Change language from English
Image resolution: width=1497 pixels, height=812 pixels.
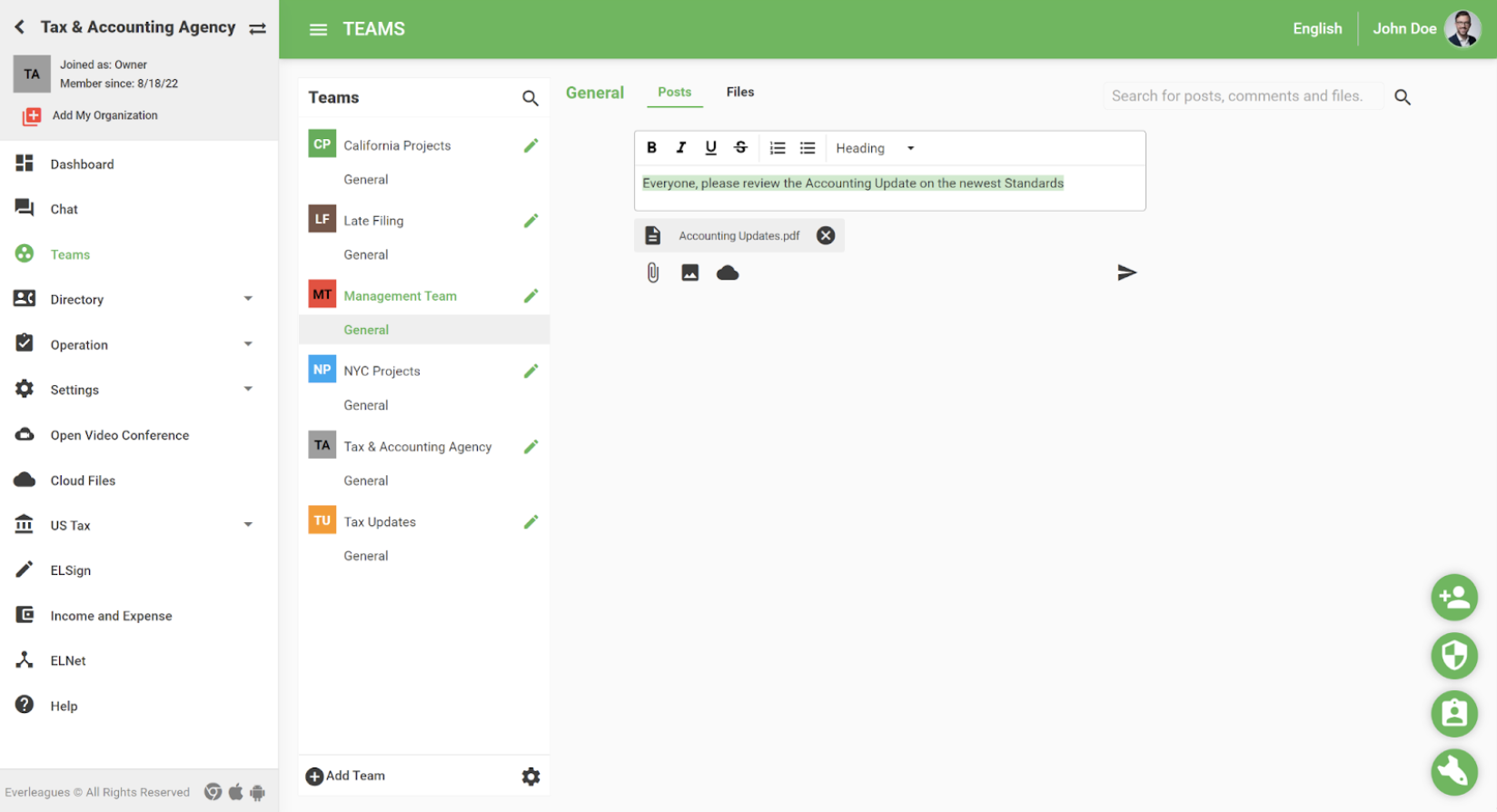[1317, 29]
